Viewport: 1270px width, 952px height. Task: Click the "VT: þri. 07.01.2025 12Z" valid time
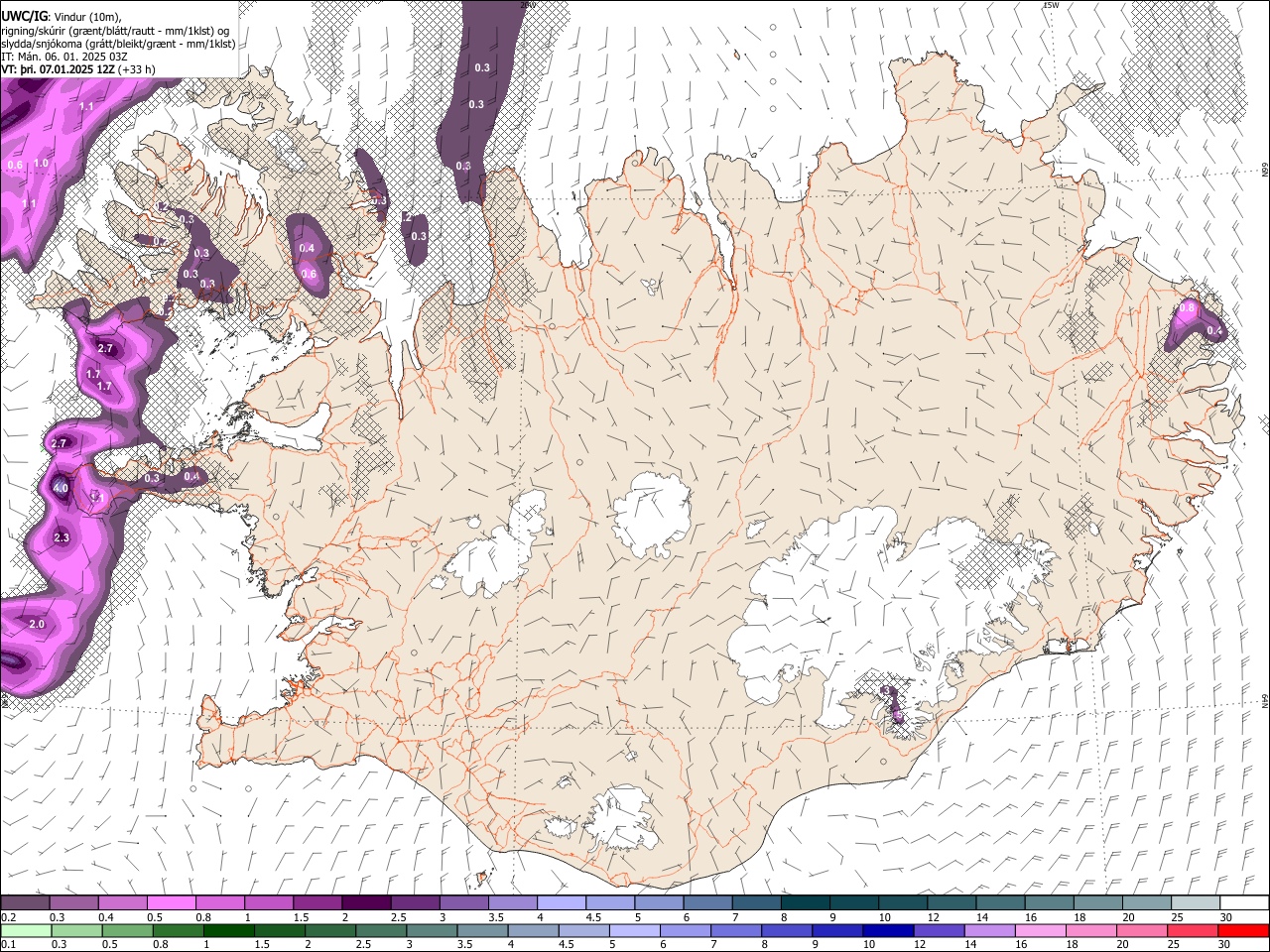click(x=58, y=69)
